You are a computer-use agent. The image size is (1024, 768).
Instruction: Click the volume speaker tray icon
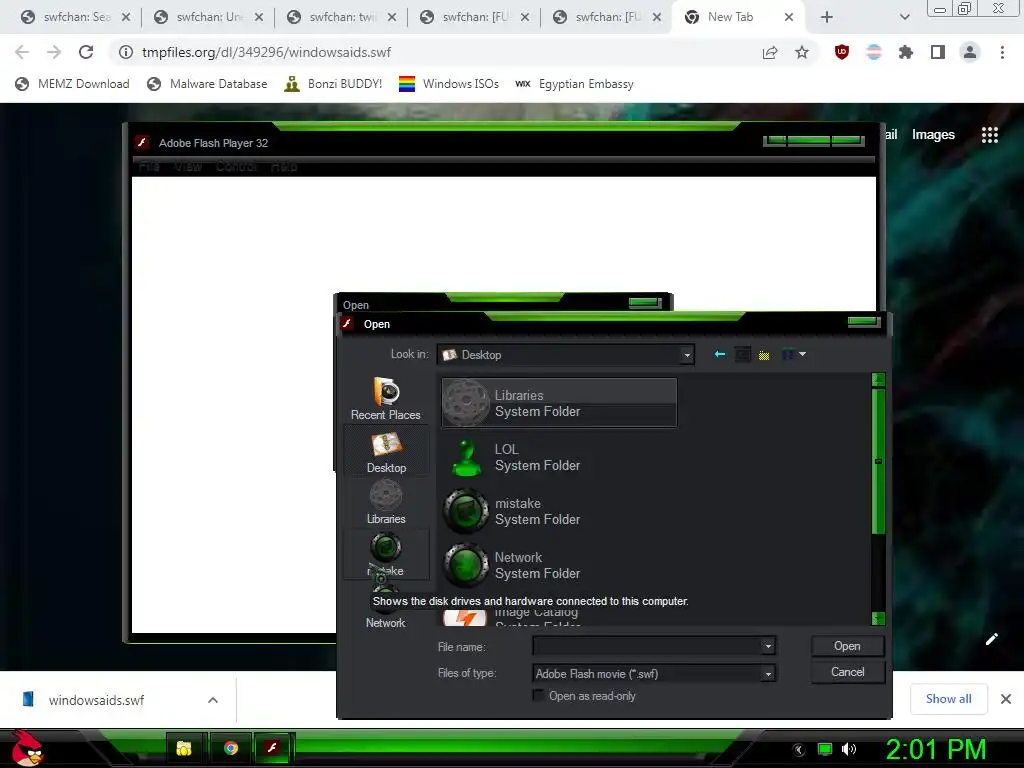point(849,749)
